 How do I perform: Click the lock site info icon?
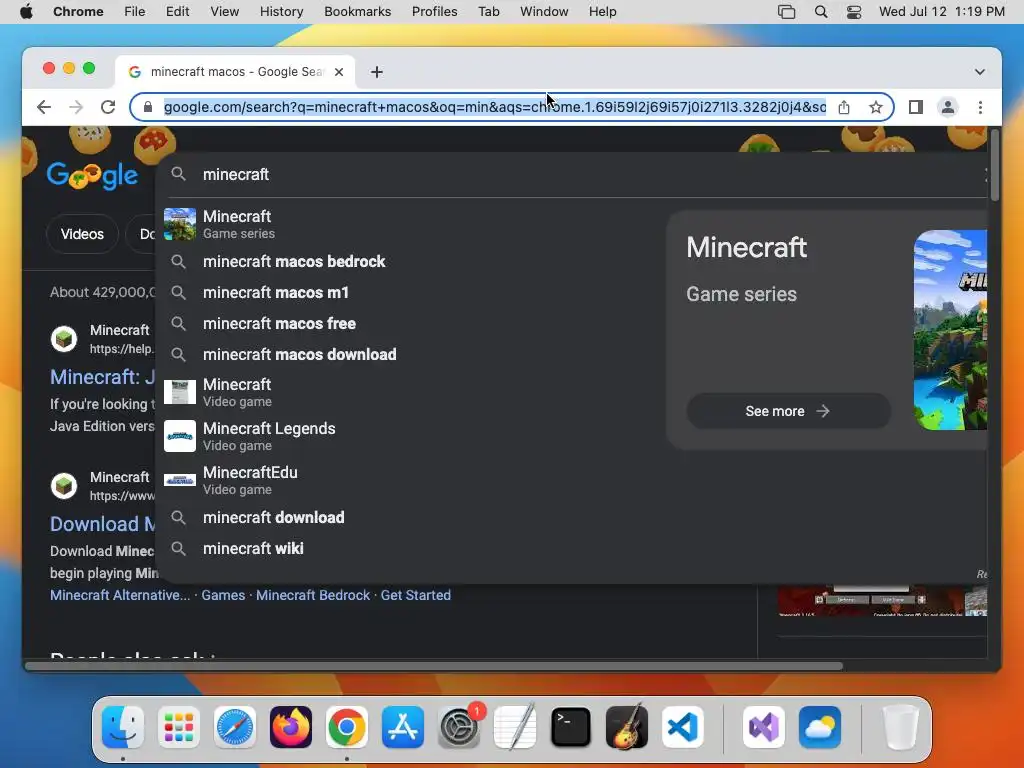coord(148,107)
